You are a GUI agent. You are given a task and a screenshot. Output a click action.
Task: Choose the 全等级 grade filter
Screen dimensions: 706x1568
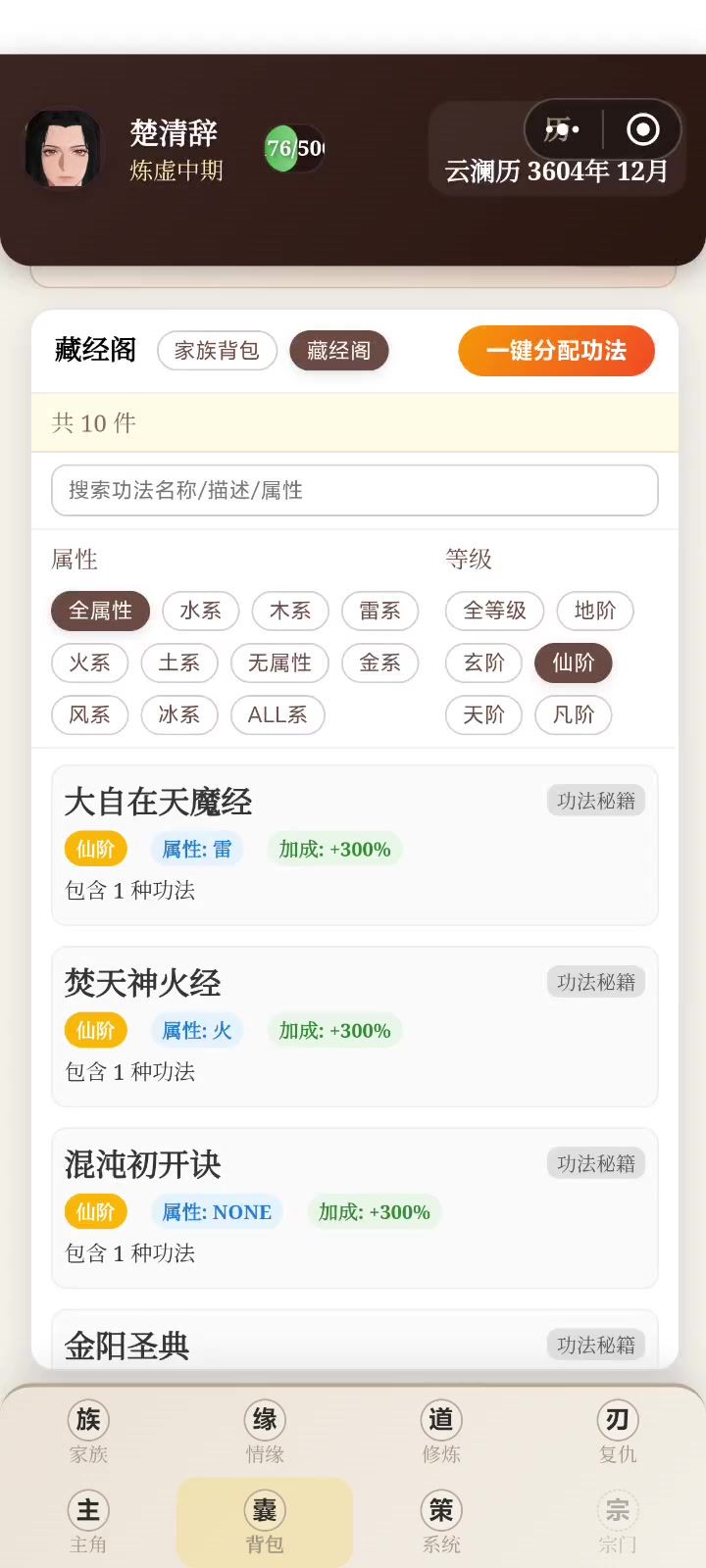point(494,611)
